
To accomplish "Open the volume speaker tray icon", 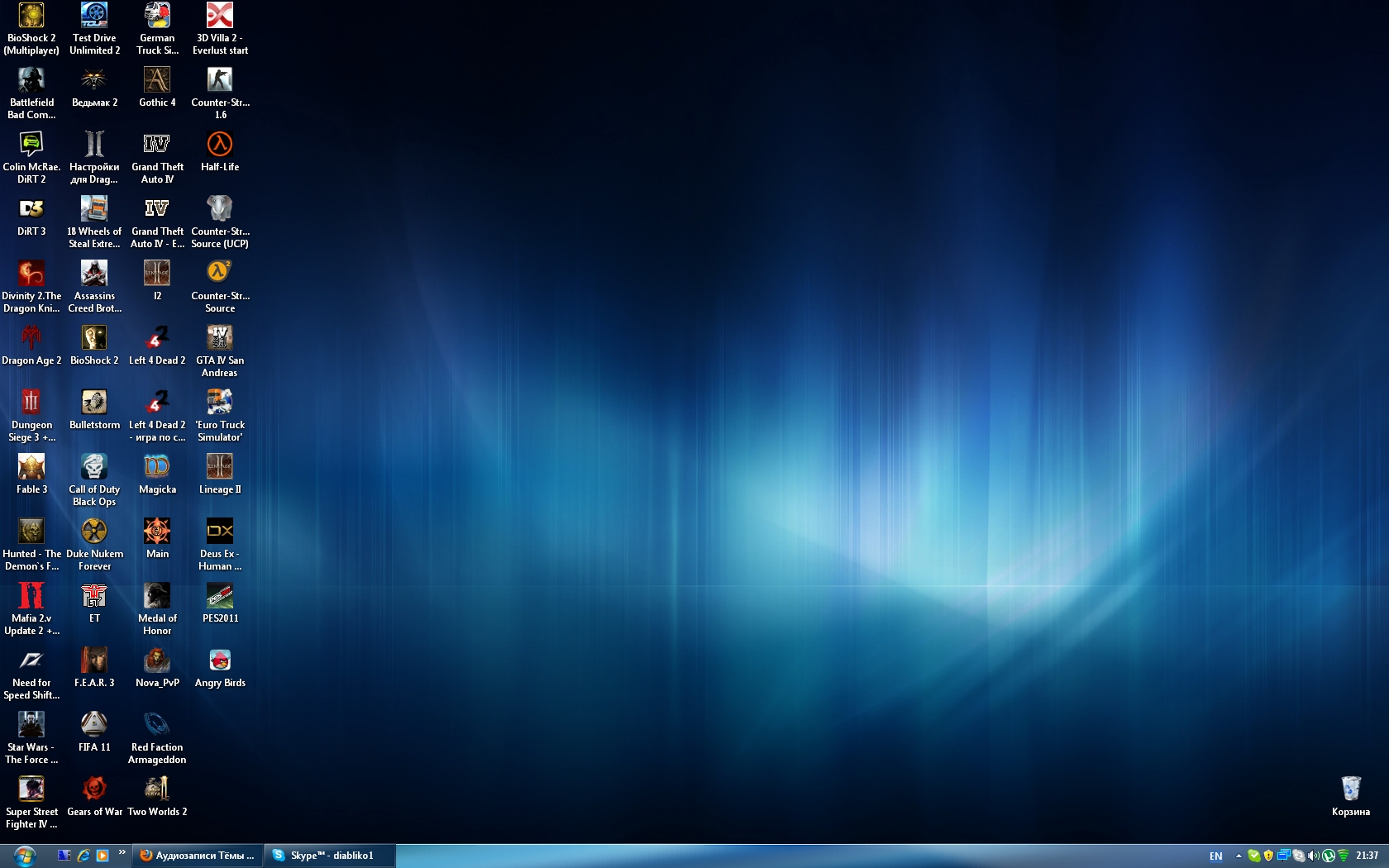I will (1314, 856).
